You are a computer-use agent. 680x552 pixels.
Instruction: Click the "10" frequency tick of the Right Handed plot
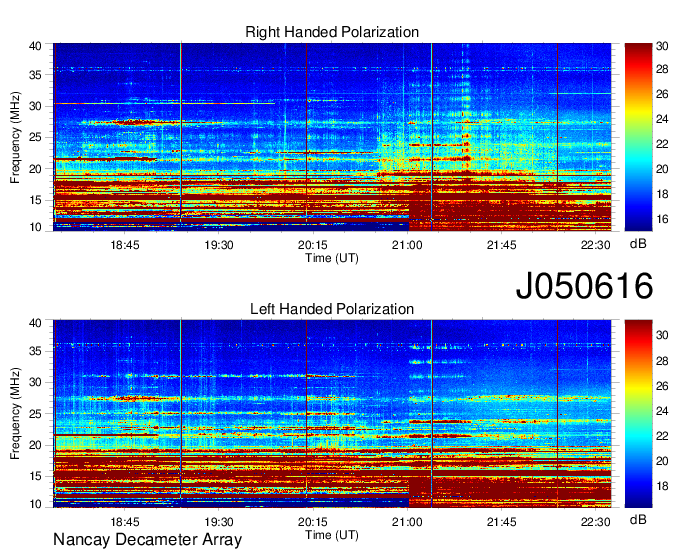[x=35, y=227]
